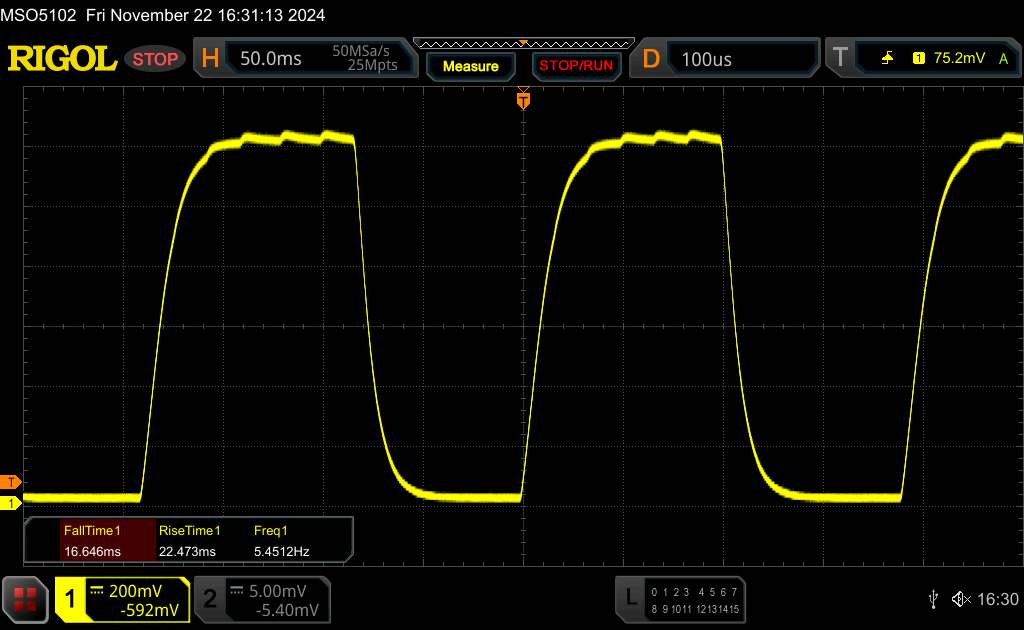
Task: Open the 100us delay setting
Action: [x=707, y=59]
